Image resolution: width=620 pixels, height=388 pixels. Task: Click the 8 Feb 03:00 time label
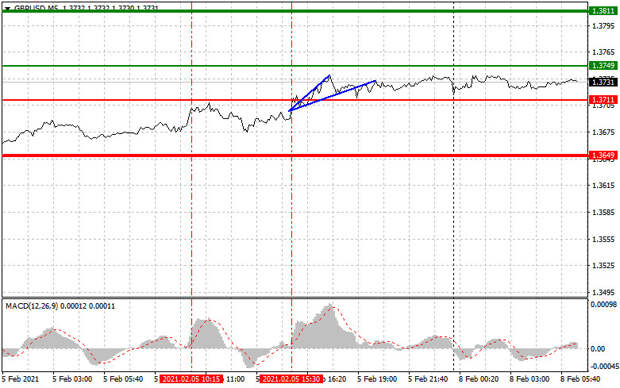529,379
